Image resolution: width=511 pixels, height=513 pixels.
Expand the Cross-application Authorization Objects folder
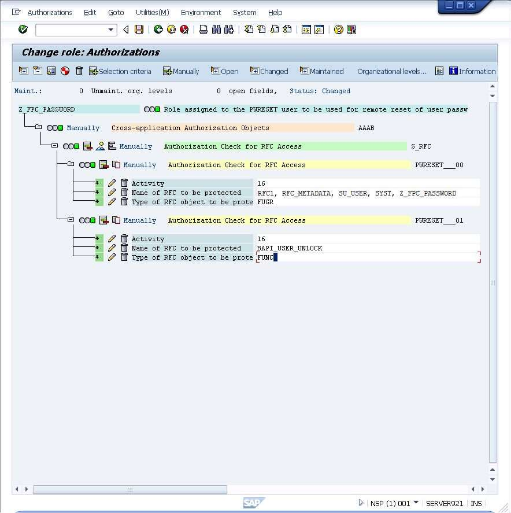point(38,127)
